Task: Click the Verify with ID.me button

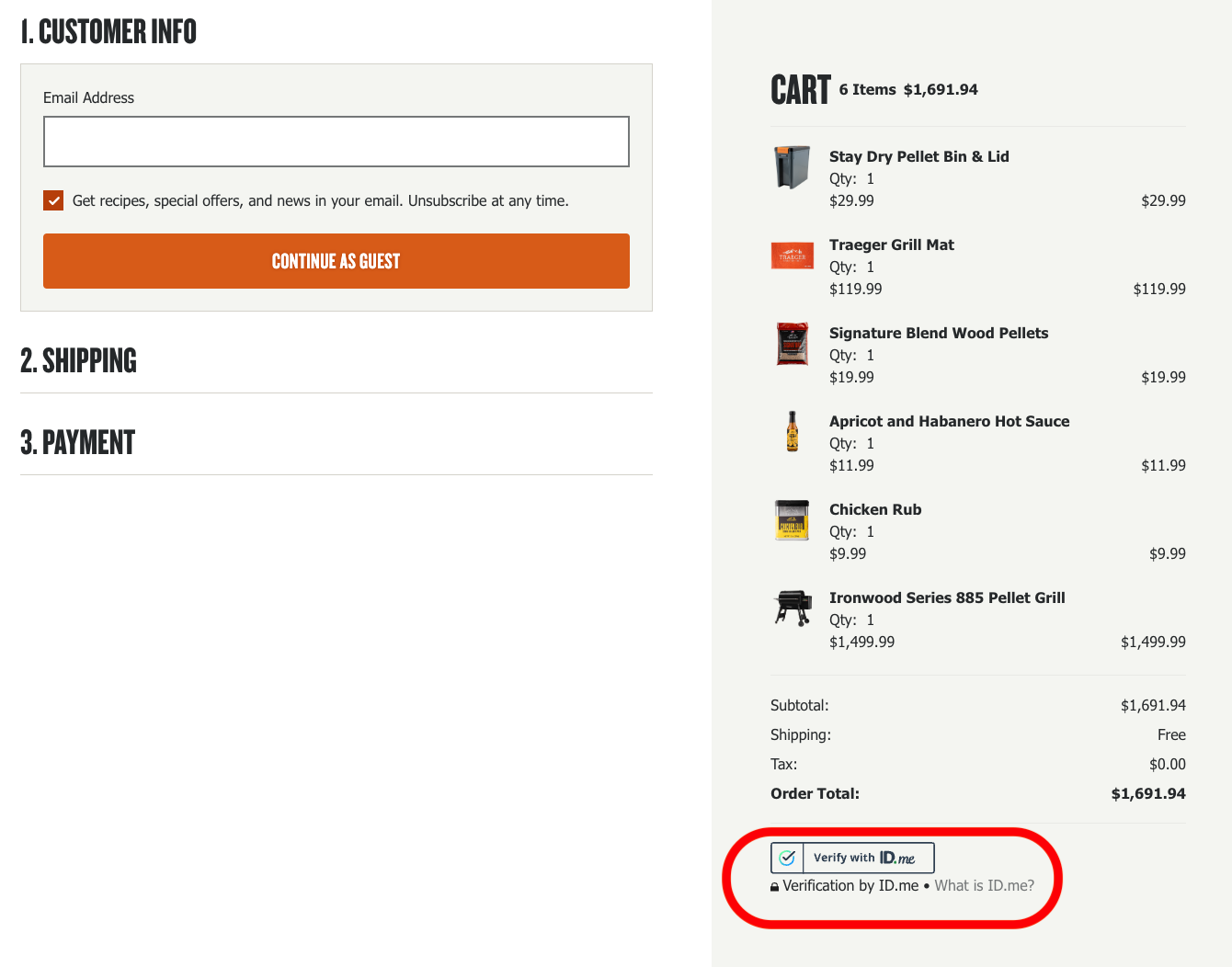Action: (868, 858)
